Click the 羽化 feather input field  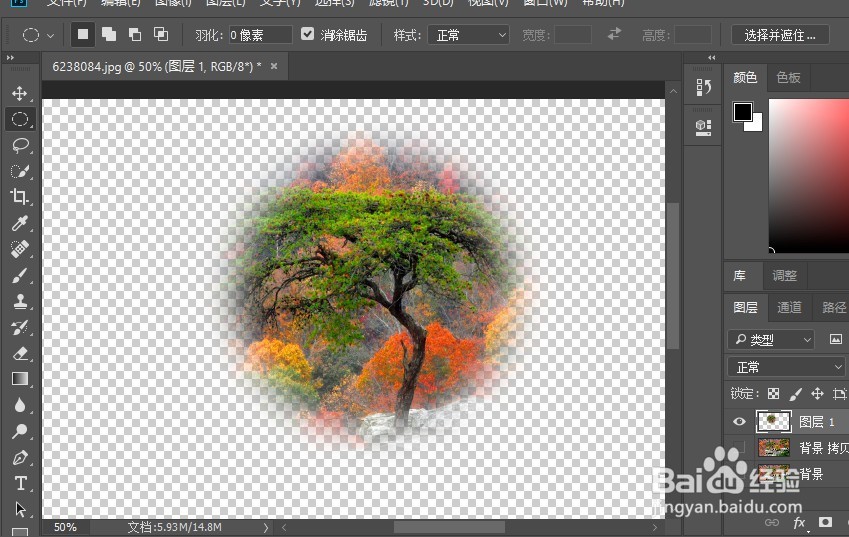[x=260, y=35]
